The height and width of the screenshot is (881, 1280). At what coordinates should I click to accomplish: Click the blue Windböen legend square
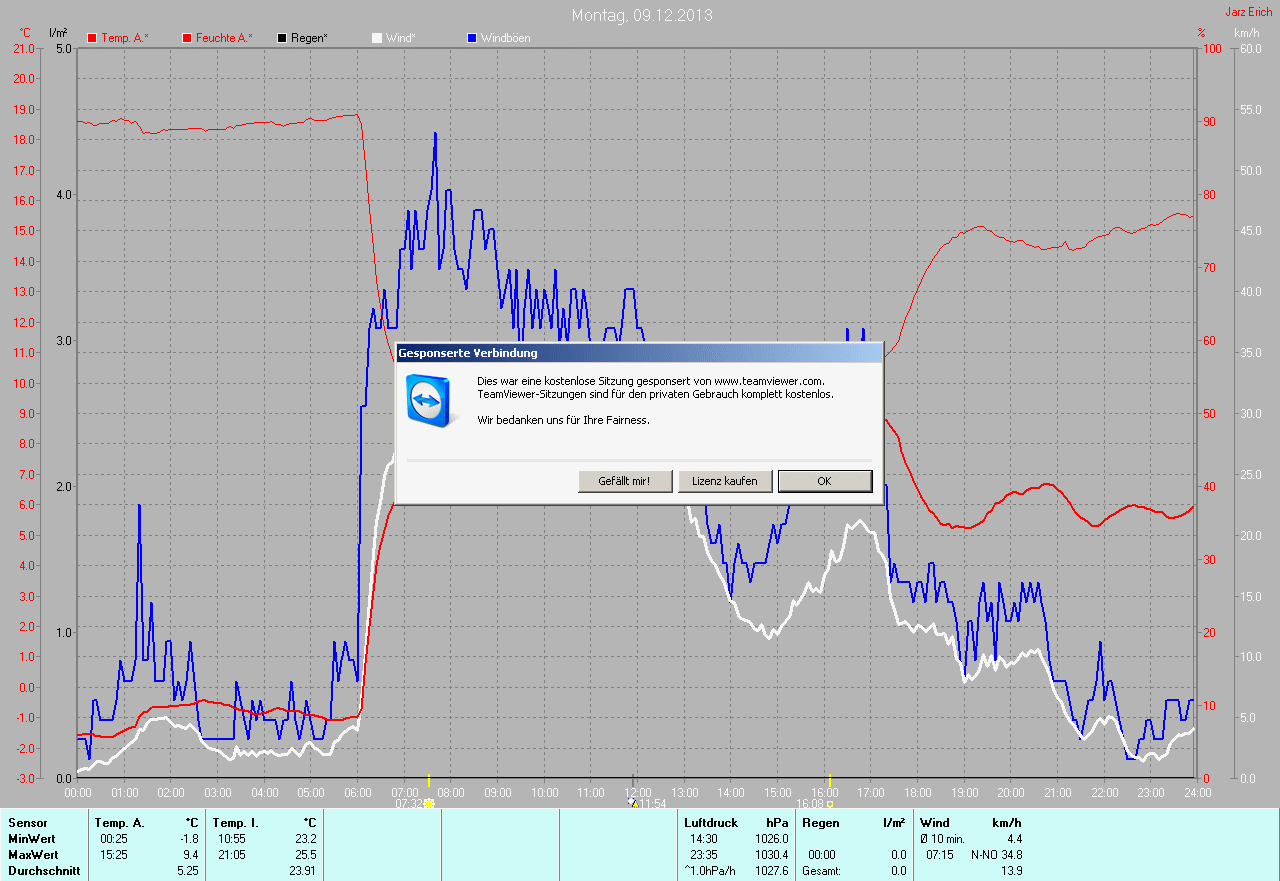[x=472, y=38]
